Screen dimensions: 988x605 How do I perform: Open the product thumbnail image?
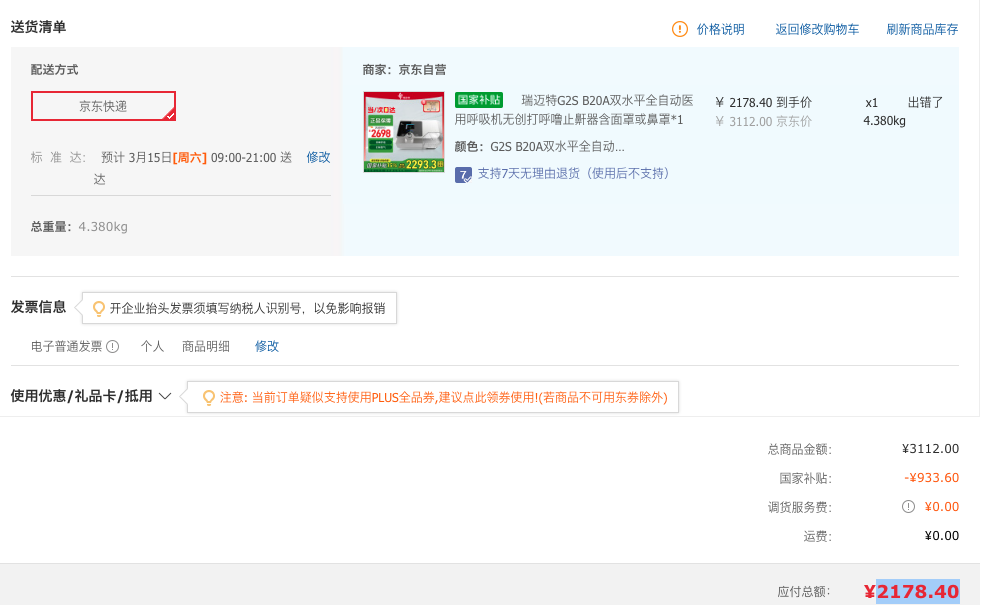tap(404, 132)
